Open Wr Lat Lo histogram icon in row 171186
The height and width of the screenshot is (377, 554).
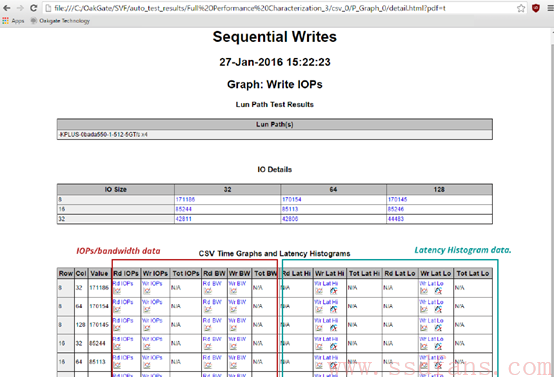438,291
